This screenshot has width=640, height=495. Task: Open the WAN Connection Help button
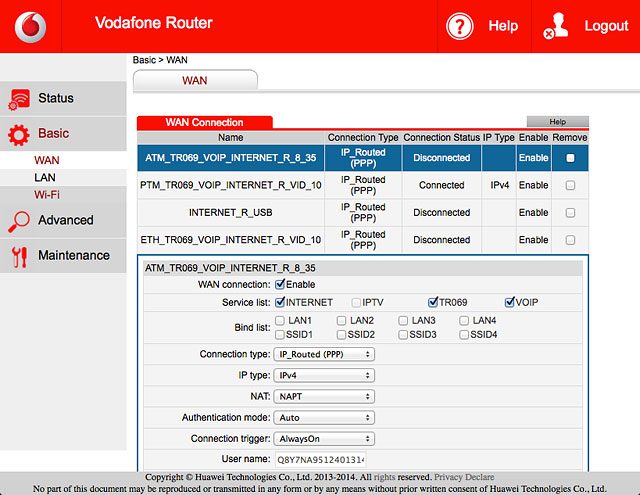point(558,122)
